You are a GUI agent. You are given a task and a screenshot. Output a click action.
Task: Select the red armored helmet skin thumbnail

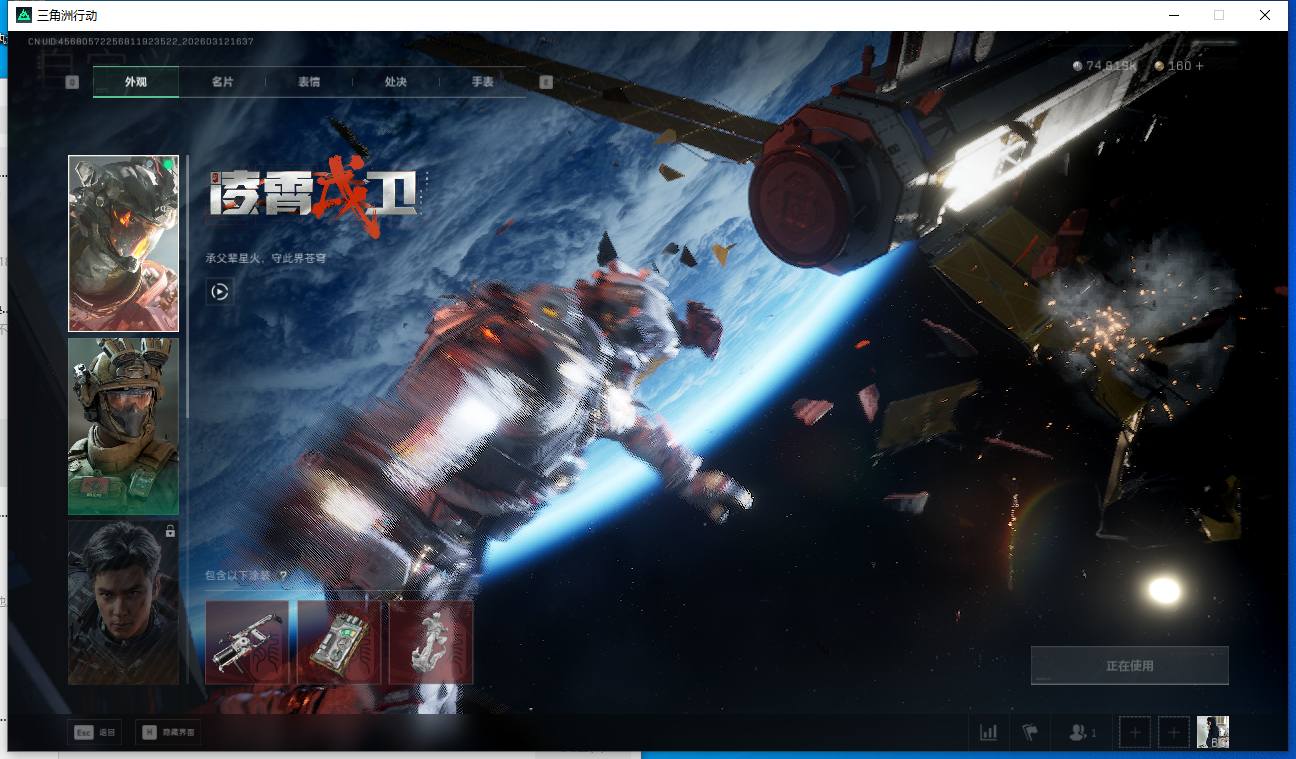(123, 243)
